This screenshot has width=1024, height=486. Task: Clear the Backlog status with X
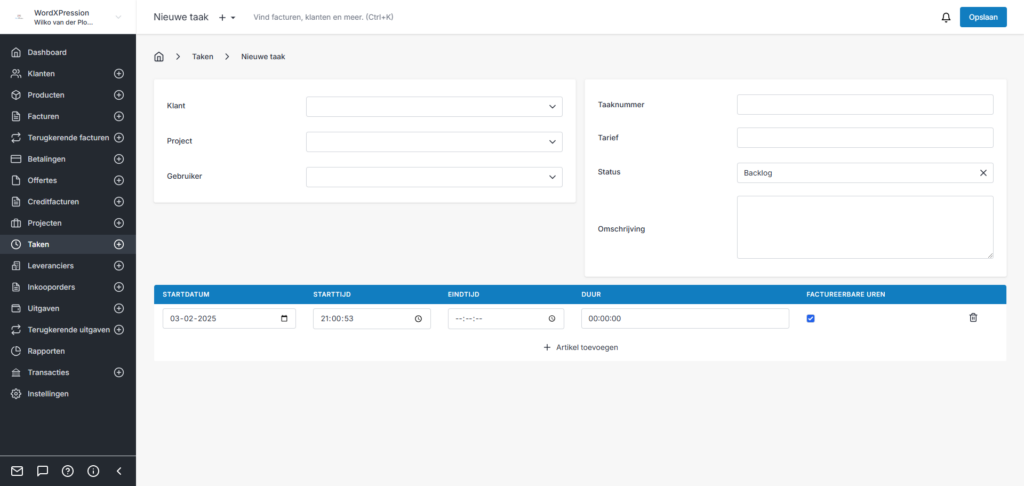click(x=983, y=173)
